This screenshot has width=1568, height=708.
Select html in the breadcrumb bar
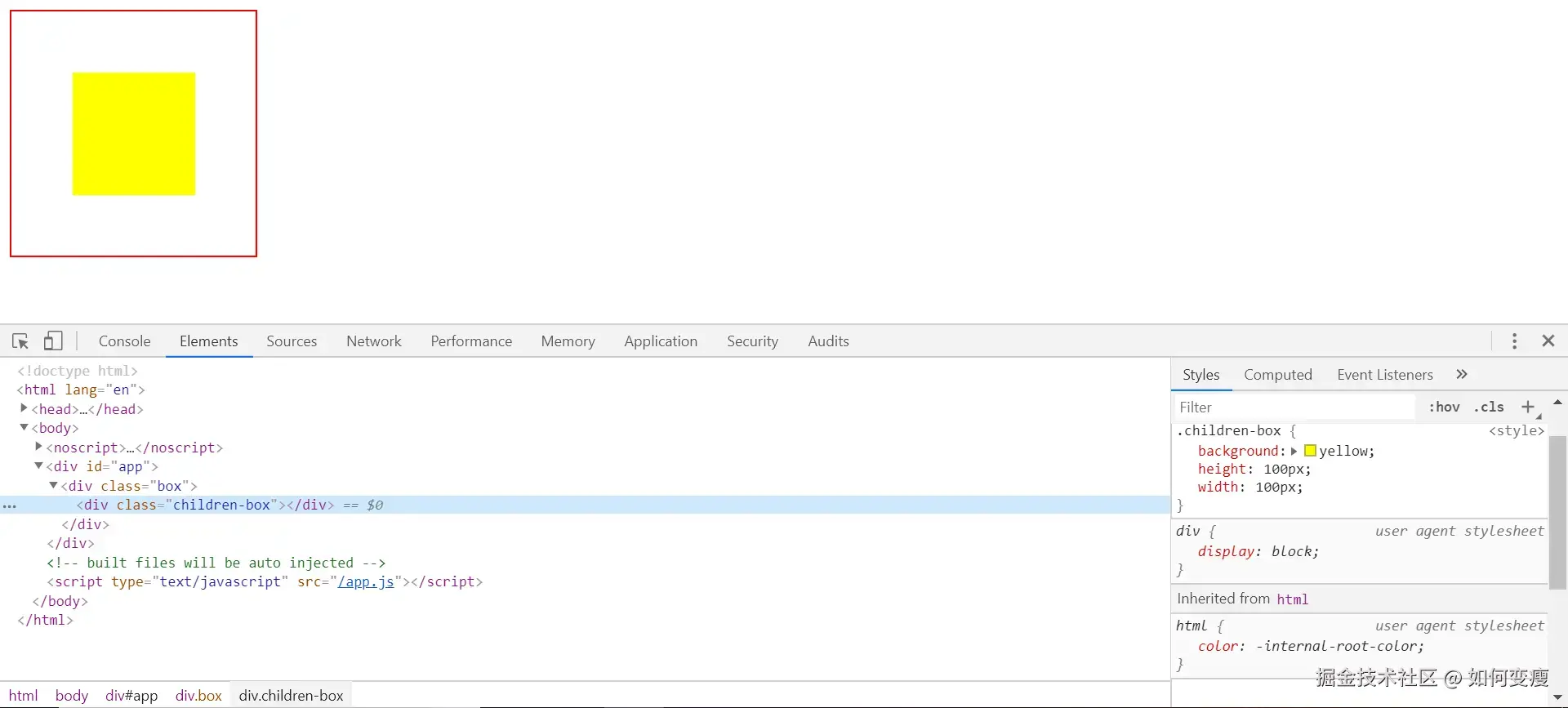tap(24, 696)
